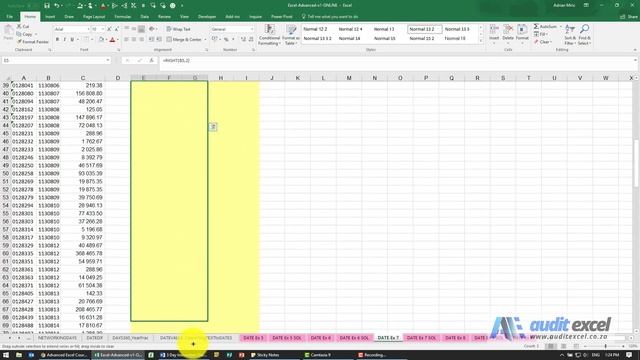The height and width of the screenshot is (360, 640).
Task: Open the font name dropdown
Action: [88, 29]
